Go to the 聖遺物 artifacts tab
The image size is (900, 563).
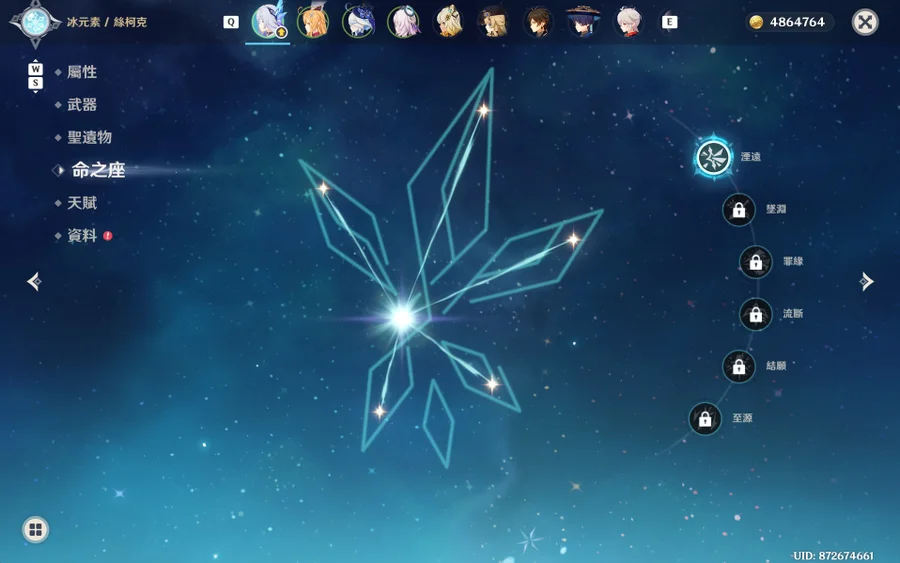click(89, 137)
